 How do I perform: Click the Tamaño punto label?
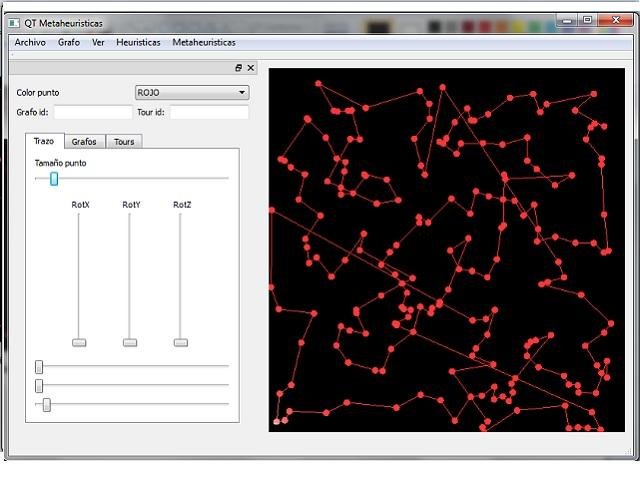tap(60, 163)
